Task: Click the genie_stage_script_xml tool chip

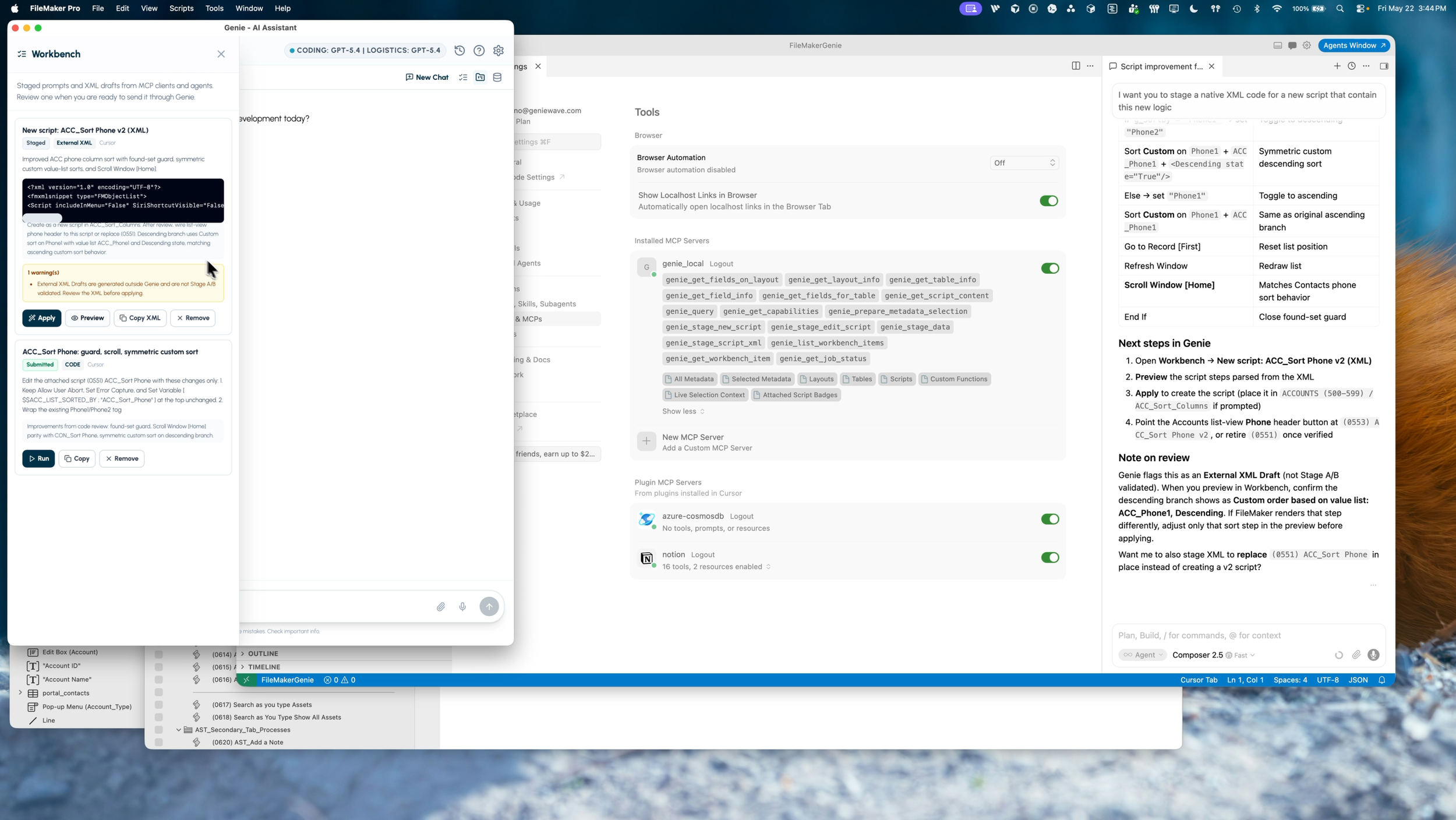Action: 713,343
